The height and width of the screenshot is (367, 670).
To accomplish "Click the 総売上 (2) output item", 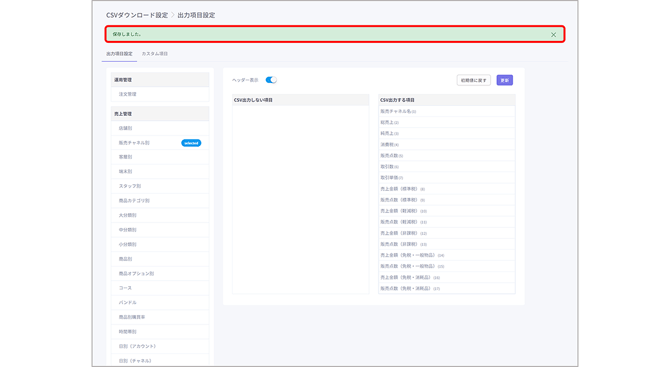I will (x=447, y=122).
